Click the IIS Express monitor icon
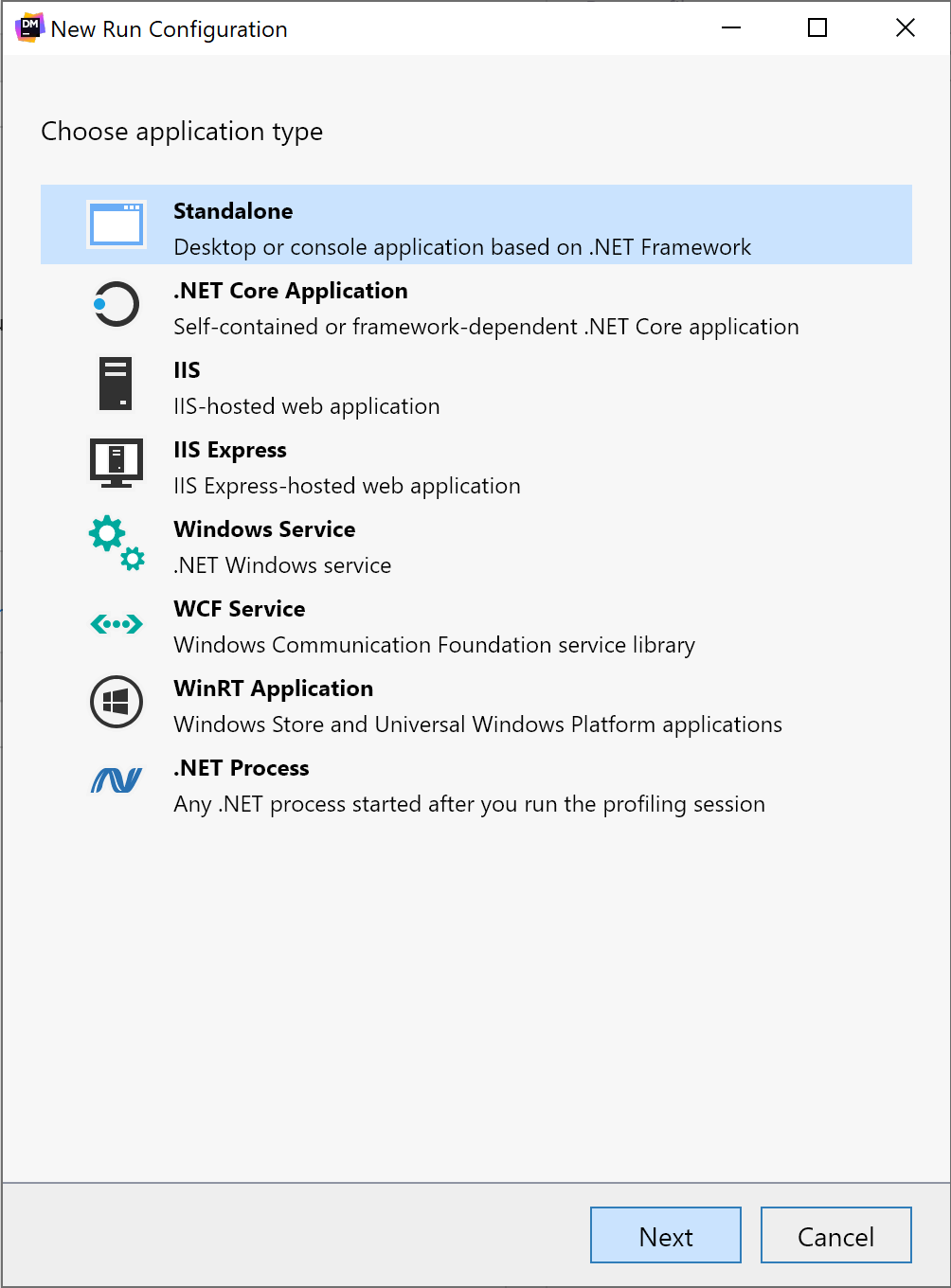This screenshot has height=1288, width=951. [x=116, y=463]
